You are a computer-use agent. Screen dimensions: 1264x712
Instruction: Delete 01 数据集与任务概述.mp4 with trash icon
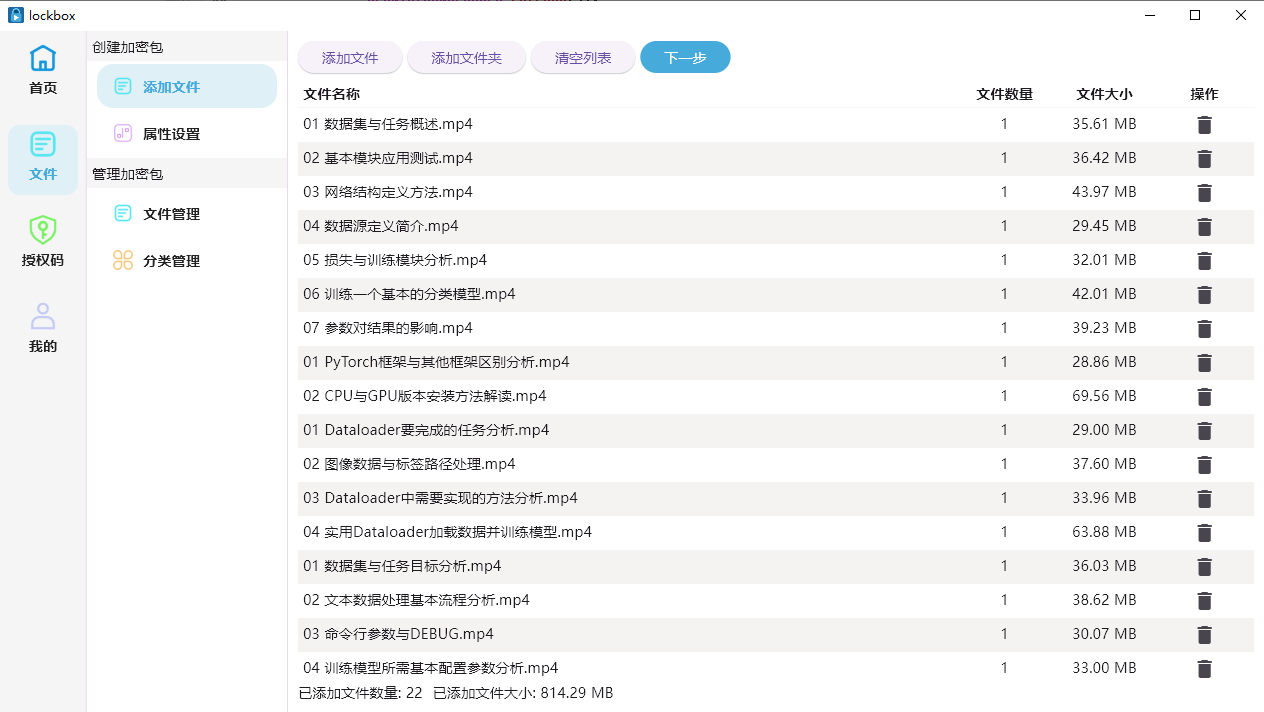coord(1204,125)
